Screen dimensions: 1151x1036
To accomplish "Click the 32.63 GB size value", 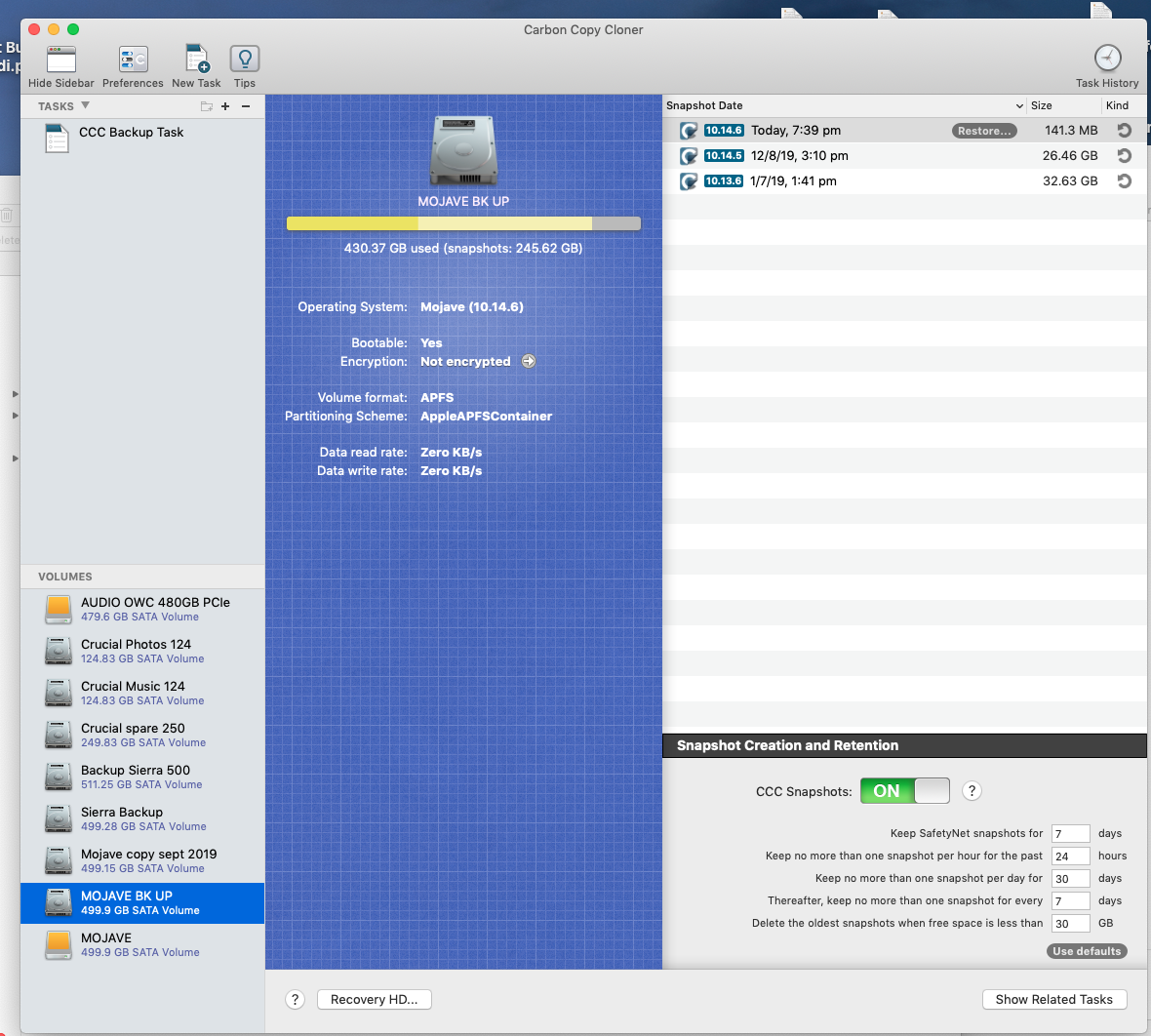I will 1069,181.
